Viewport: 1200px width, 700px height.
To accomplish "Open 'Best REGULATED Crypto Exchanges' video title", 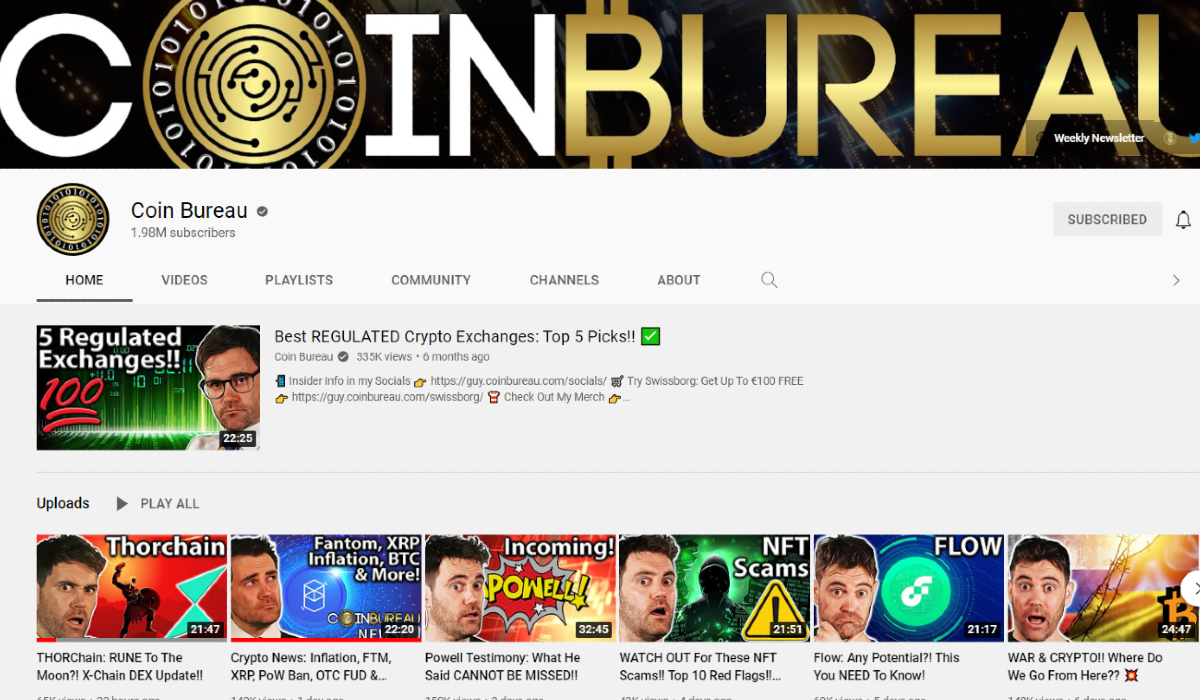I will coord(467,336).
